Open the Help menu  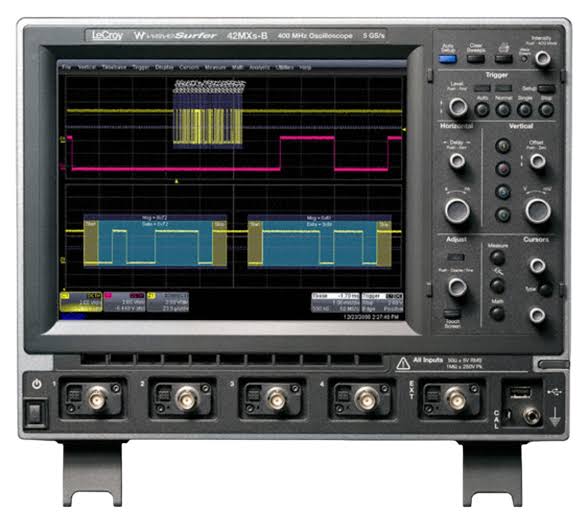(x=305, y=67)
